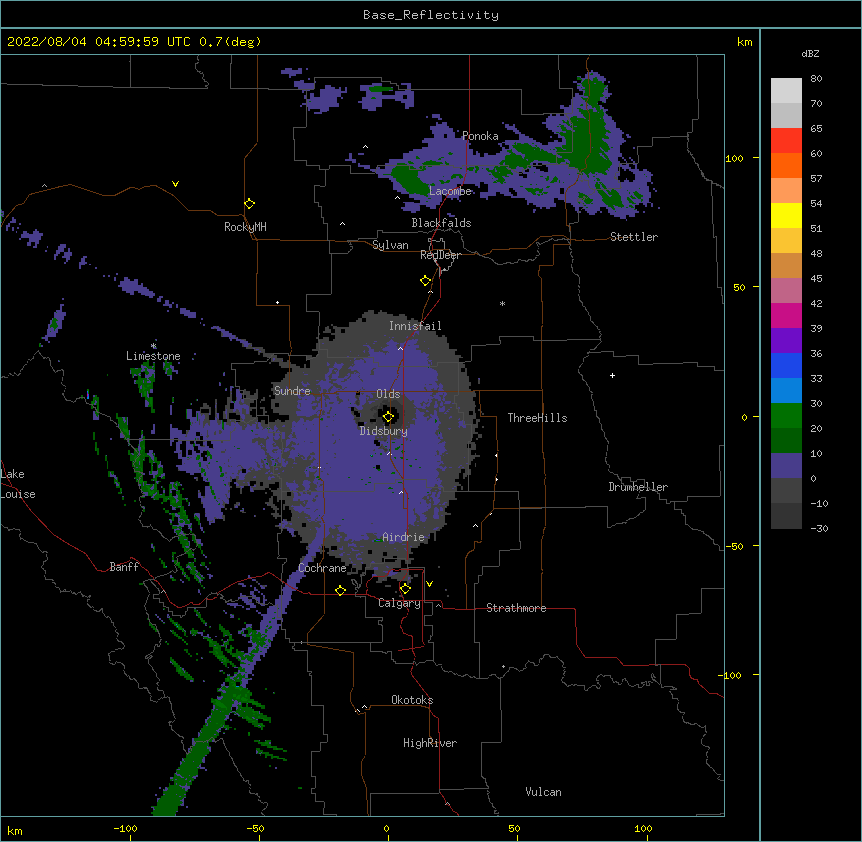
Task: Click the yellow diamond marker near RockyMH
Action: point(249,204)
